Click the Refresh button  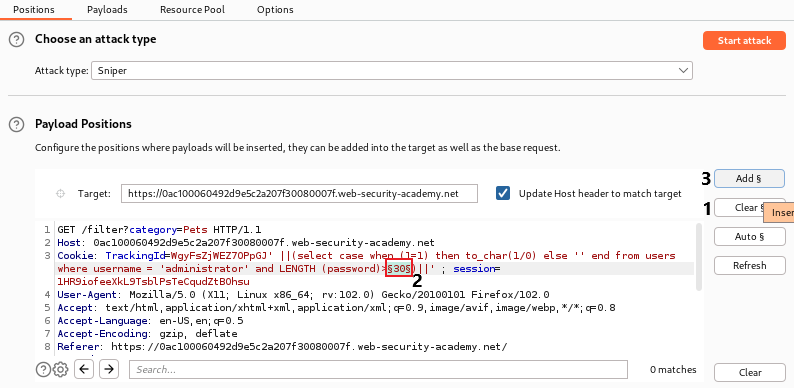tap(749, 265)
